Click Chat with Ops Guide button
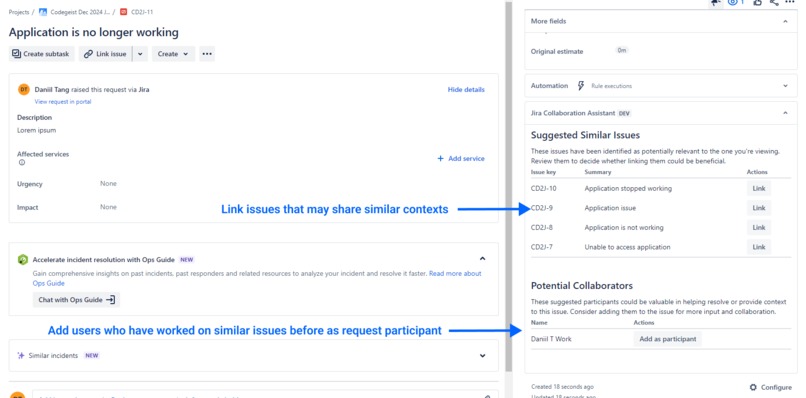 (76, 300)
